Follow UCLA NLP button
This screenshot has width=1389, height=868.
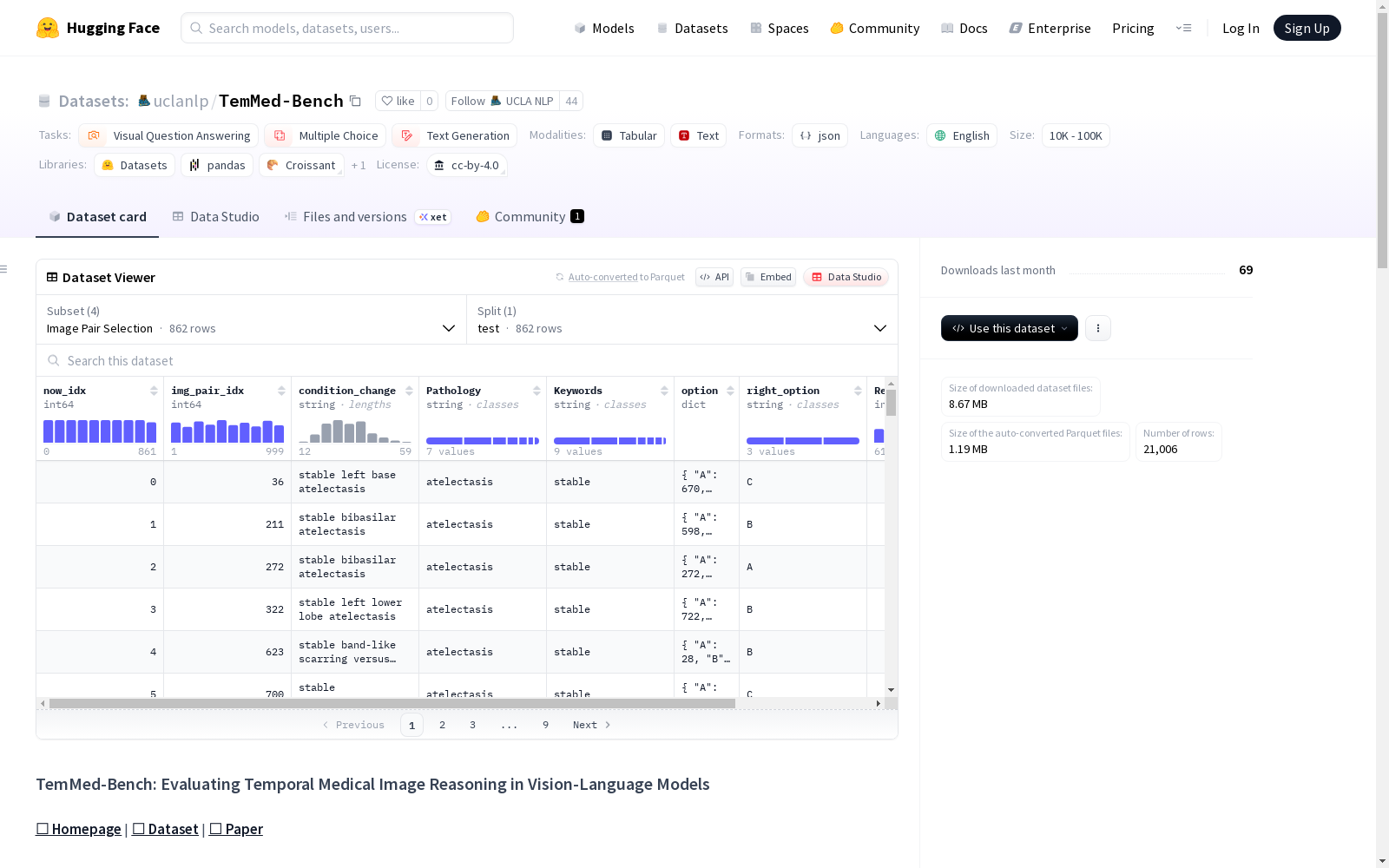(502, 101)
